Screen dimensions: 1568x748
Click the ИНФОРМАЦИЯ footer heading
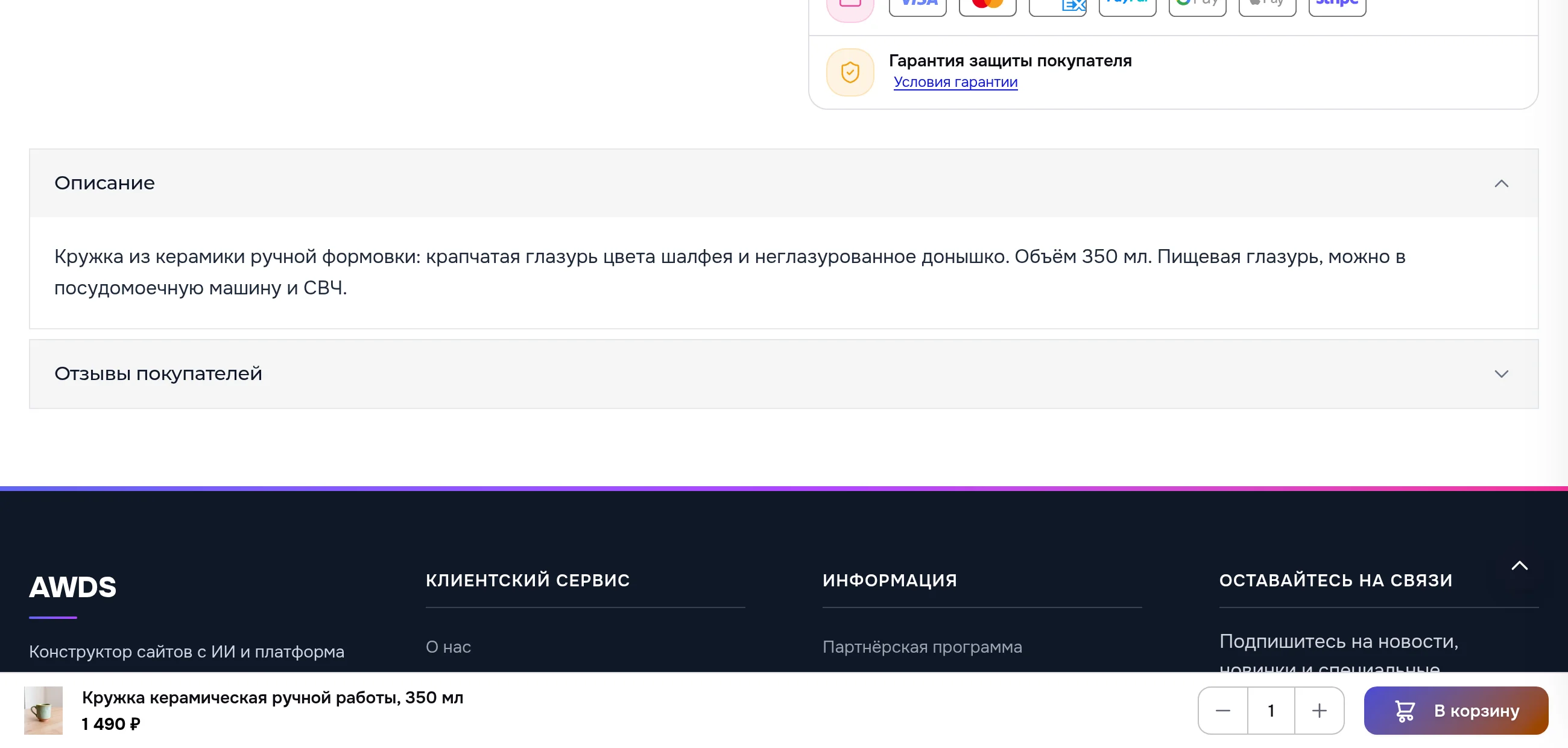click(x=890, y=580)
